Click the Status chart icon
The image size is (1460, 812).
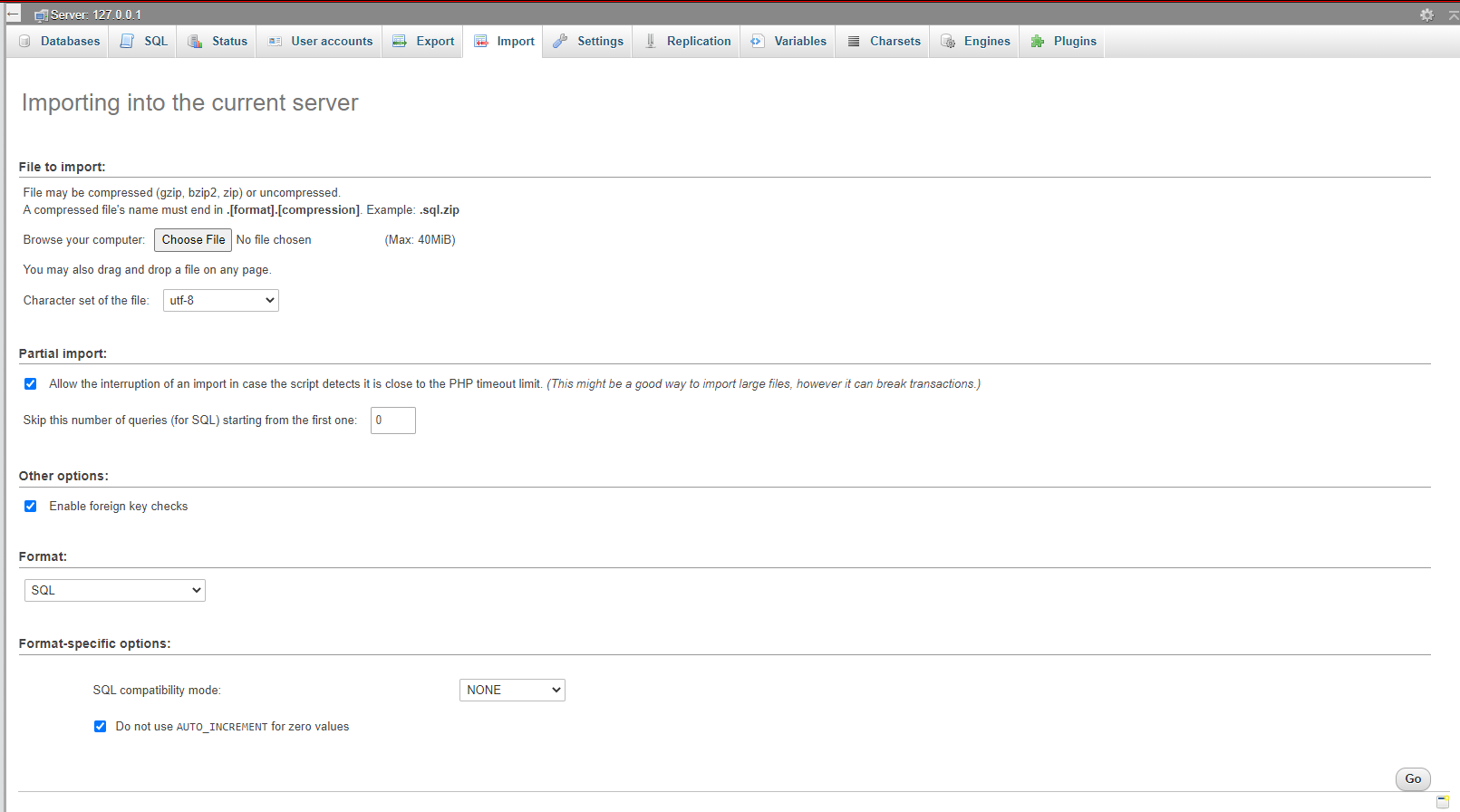195,42
